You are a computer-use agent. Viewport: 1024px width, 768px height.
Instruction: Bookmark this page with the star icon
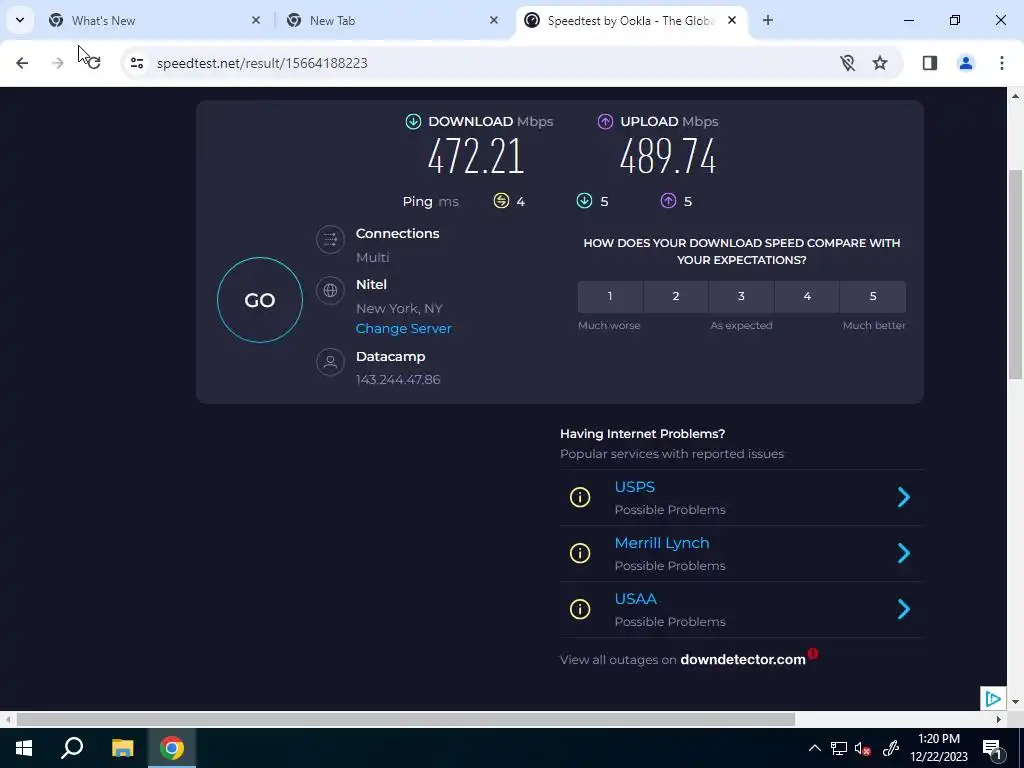(880, 63)
